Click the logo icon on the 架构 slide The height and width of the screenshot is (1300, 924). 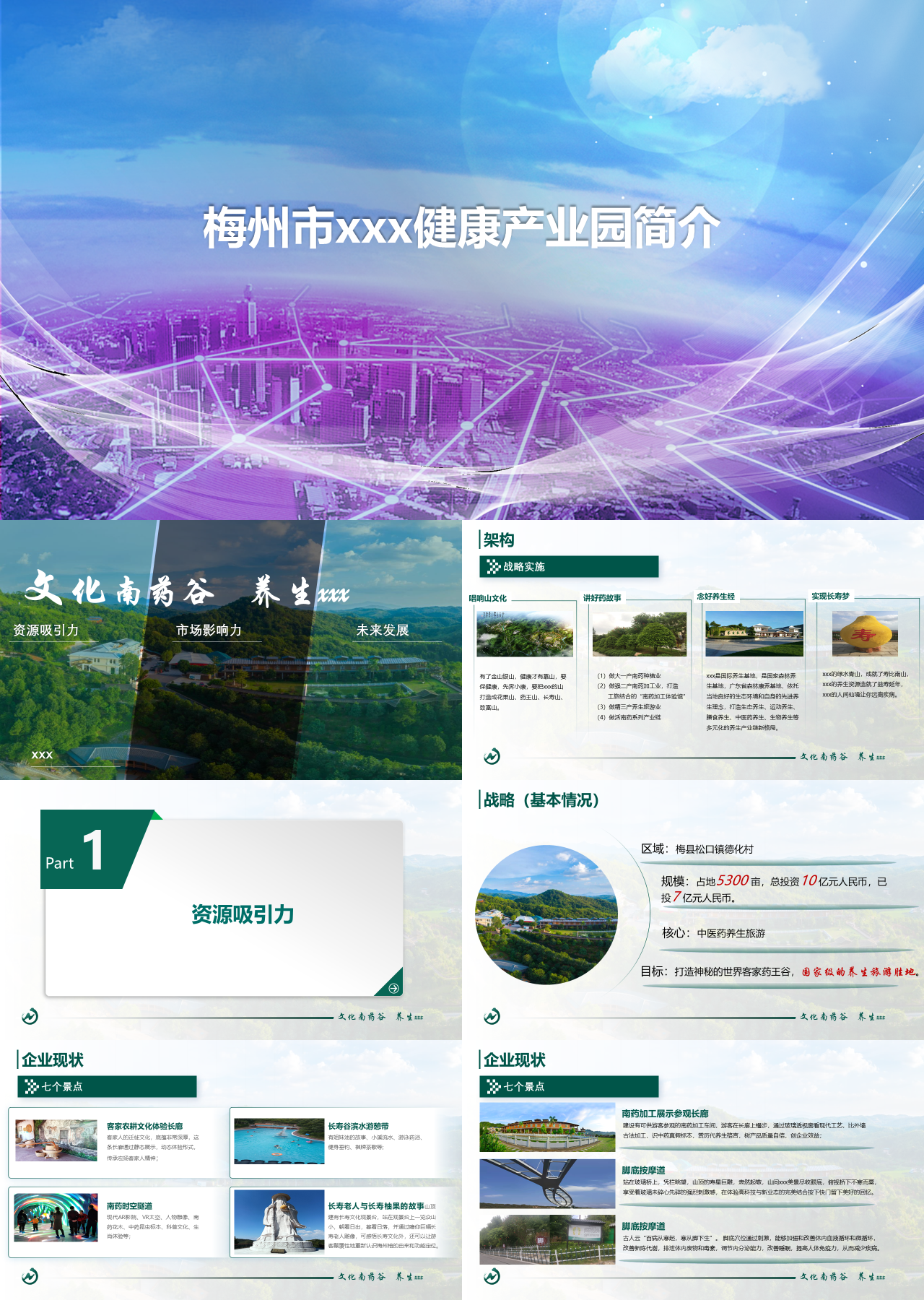click(x=492, y=756)
